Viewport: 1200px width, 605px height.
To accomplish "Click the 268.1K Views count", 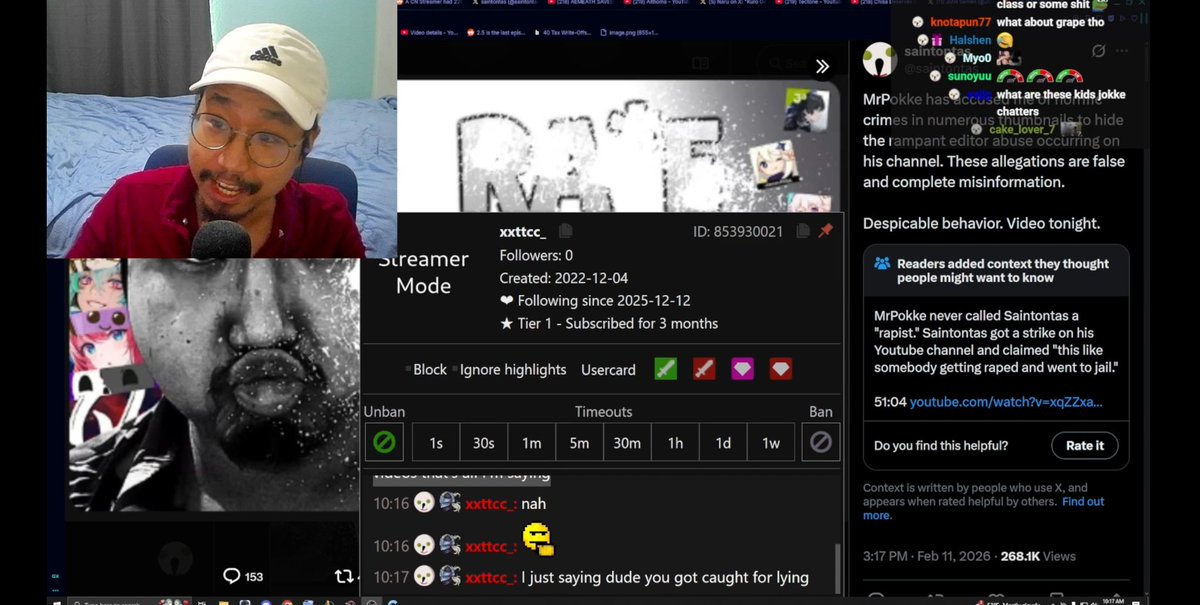I will pos(1037,556).
